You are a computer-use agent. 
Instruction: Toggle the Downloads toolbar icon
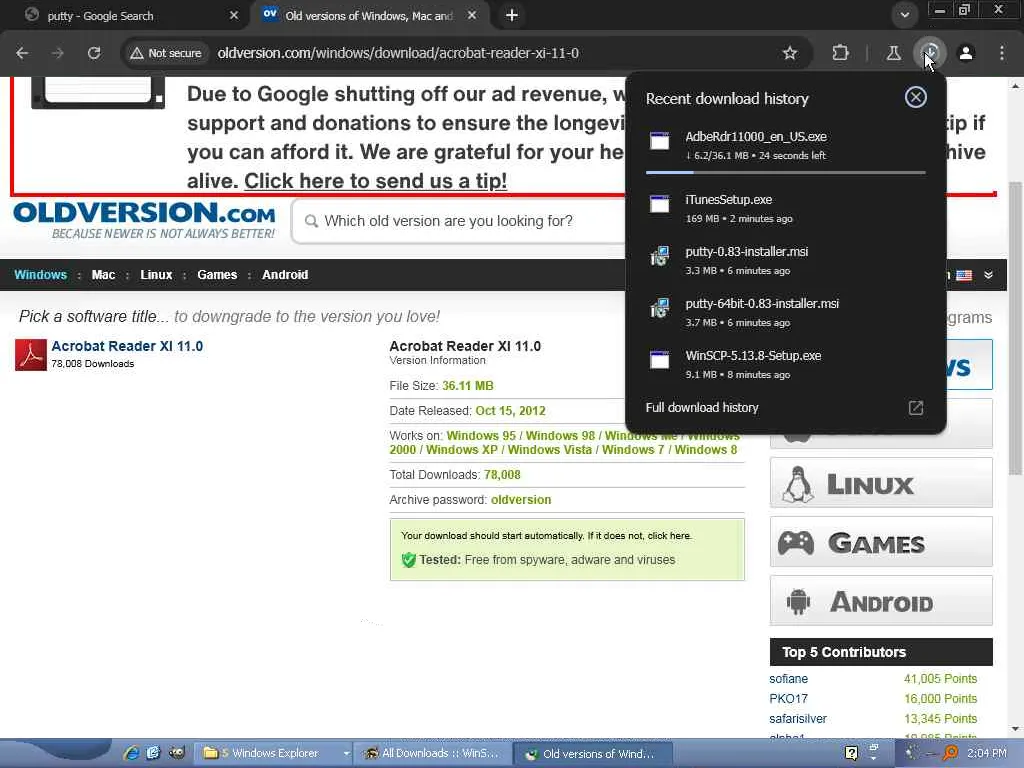(x=930, y=52)
